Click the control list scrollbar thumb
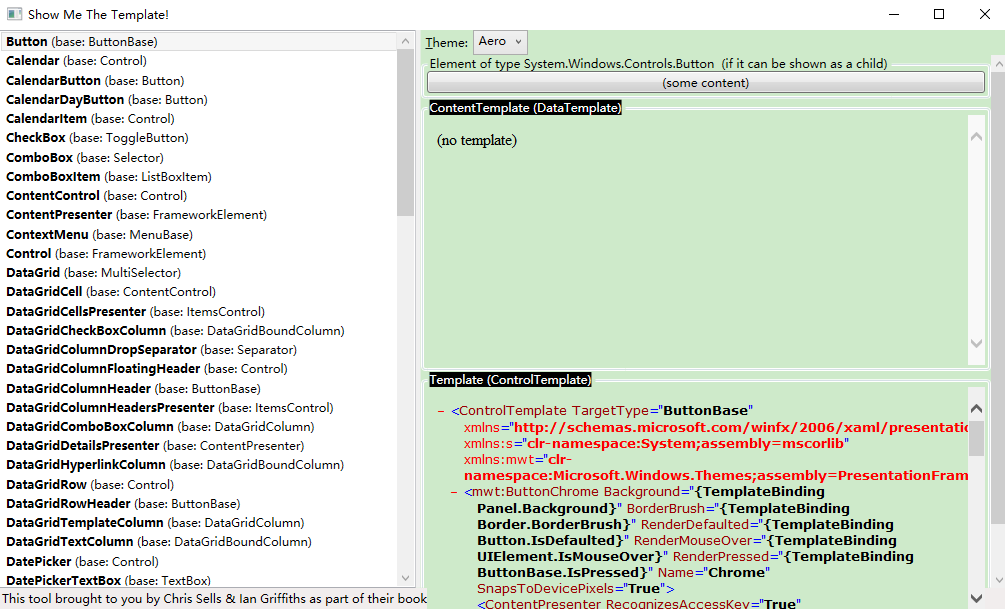 click(x=405, y=133)
